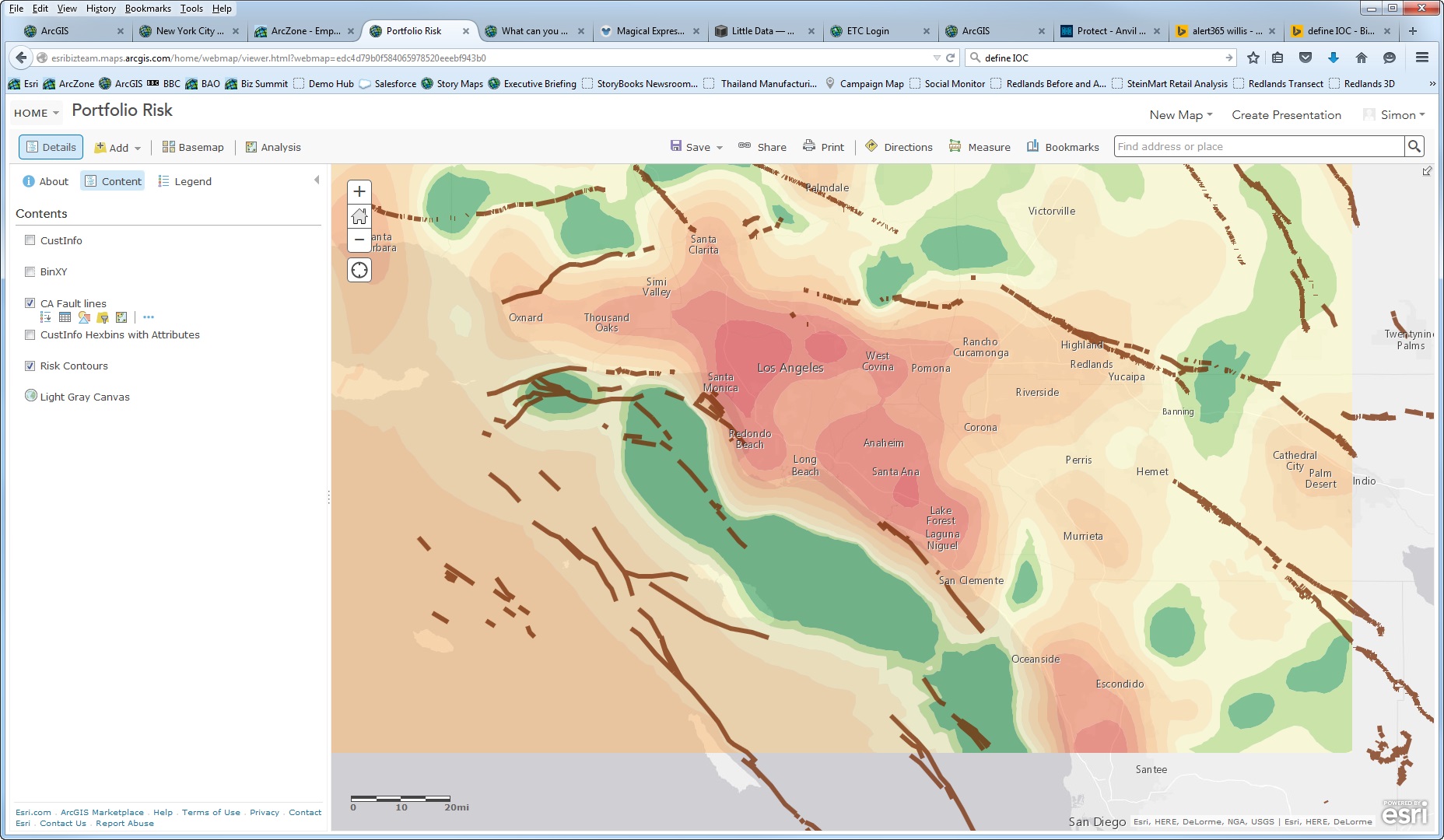The width and height of the screenshot is (1444, 840).
Task: Select the Content tab
Action: point(113,181)
